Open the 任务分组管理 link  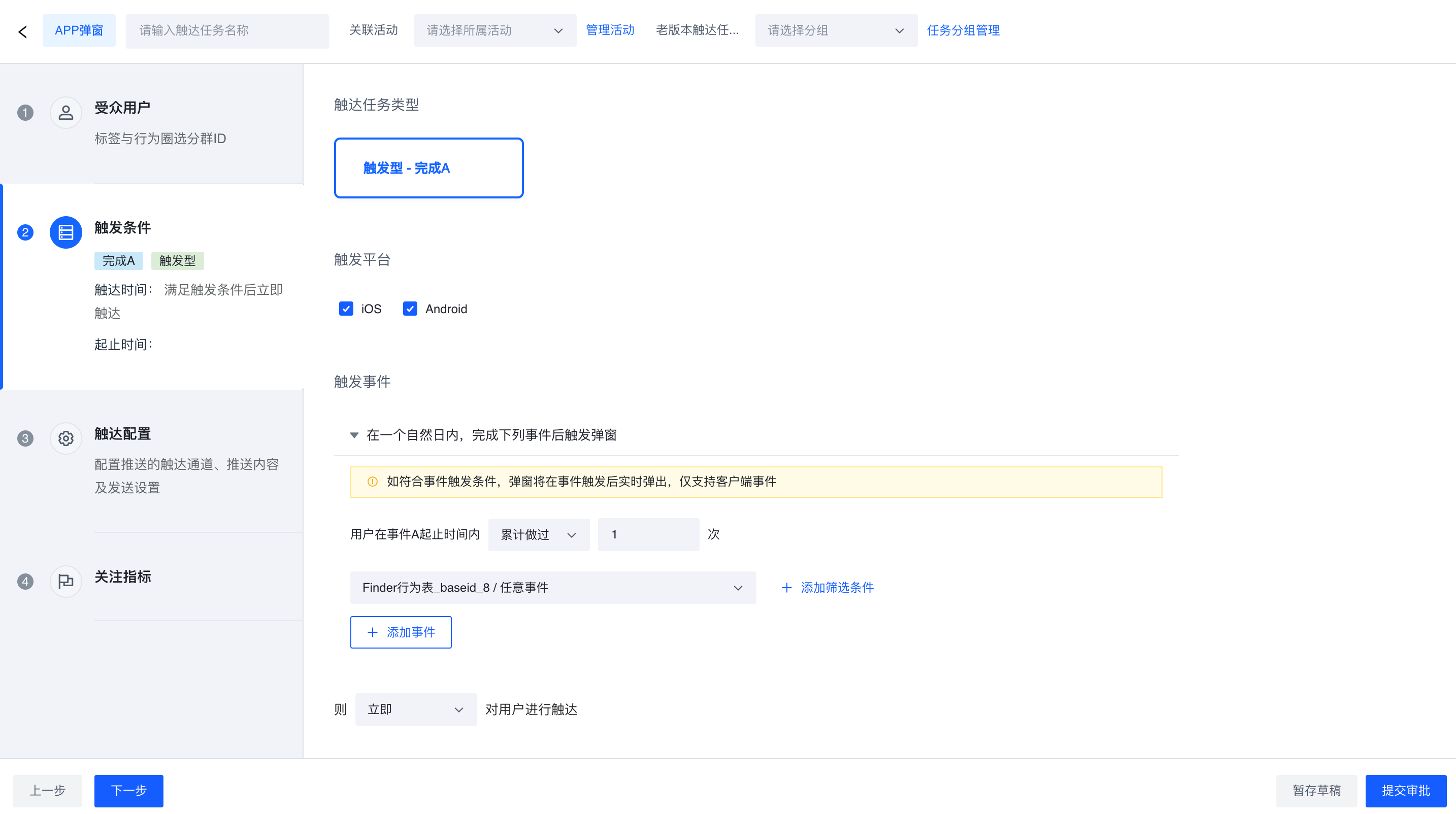point(963,30)
